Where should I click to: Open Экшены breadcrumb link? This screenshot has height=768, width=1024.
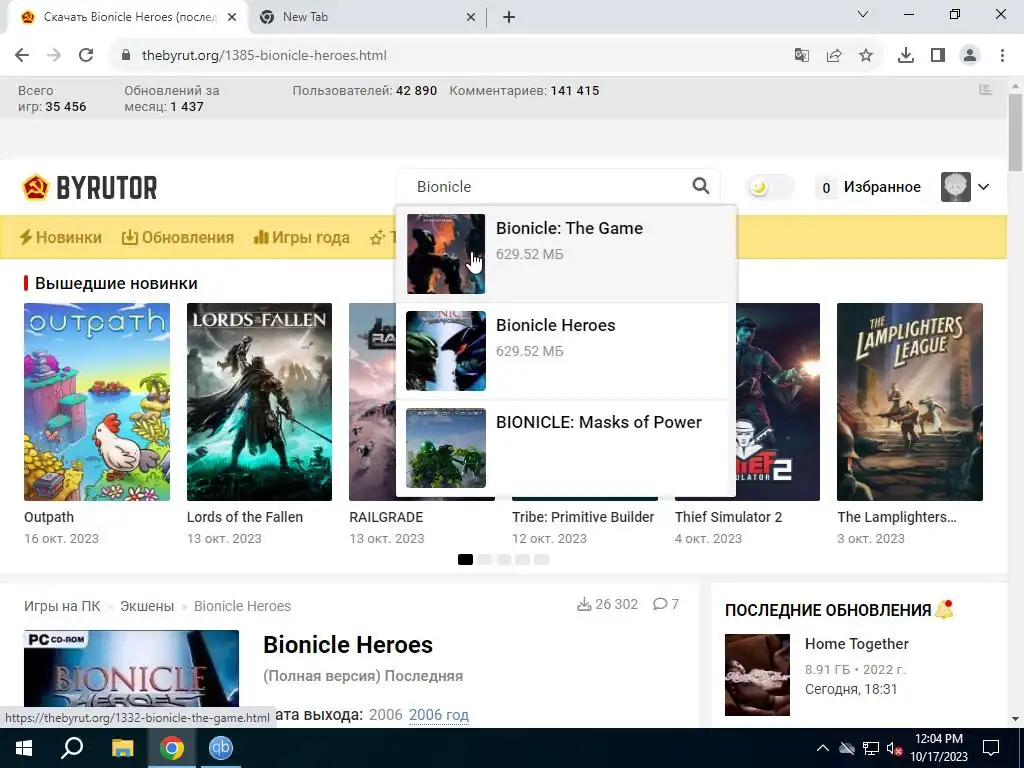point(147,606)
